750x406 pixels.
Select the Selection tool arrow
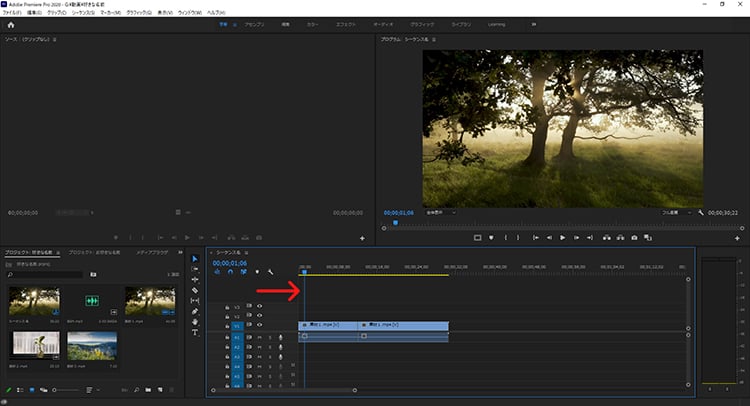tap(195, 259)
